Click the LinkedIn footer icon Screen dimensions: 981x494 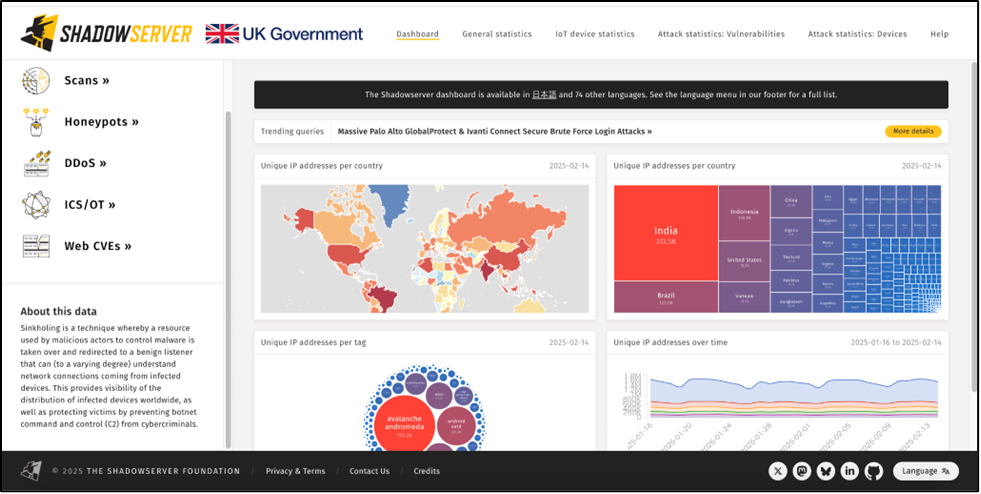pyautogui.click(x=849, y=471)
